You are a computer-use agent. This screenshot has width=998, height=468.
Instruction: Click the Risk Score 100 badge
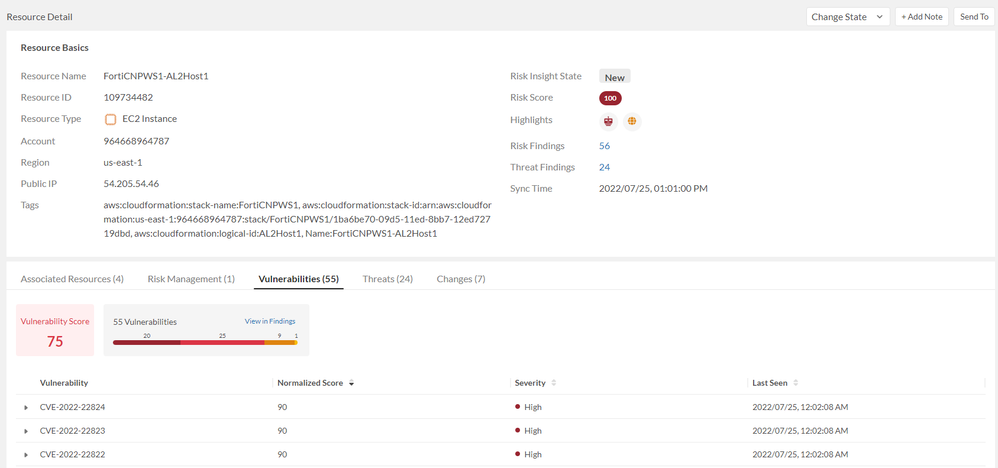610,98
